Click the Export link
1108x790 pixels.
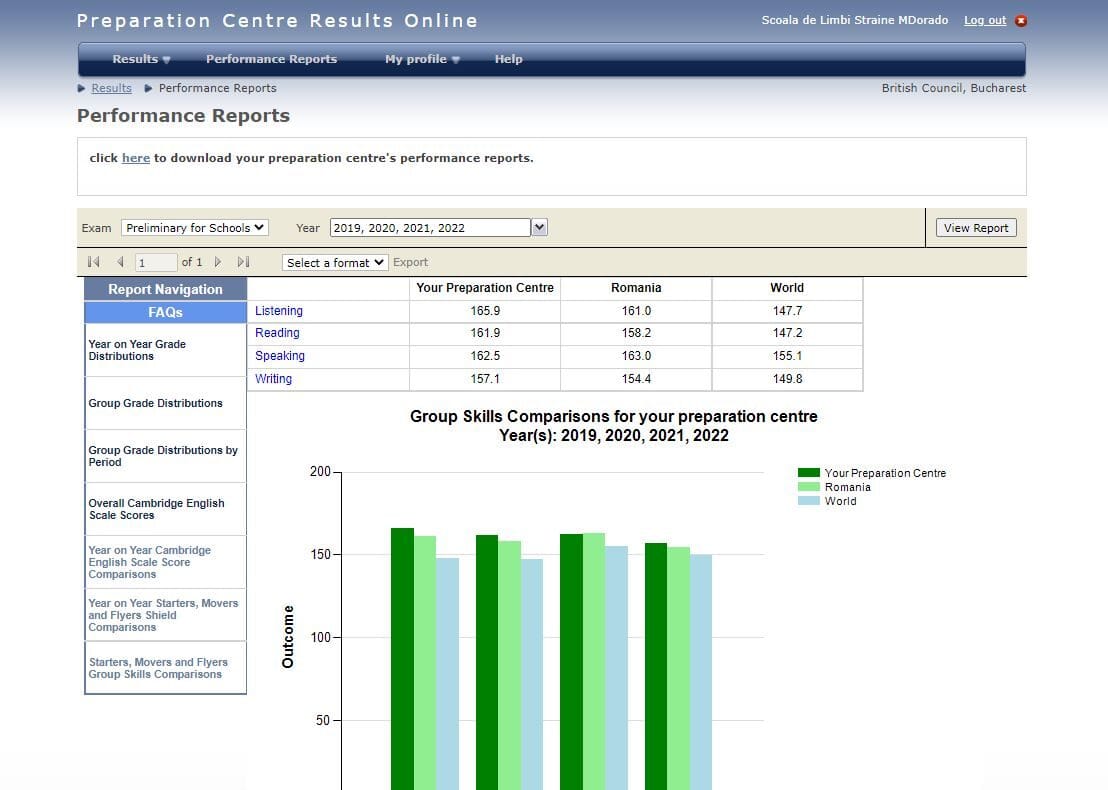tap(411, 262)
